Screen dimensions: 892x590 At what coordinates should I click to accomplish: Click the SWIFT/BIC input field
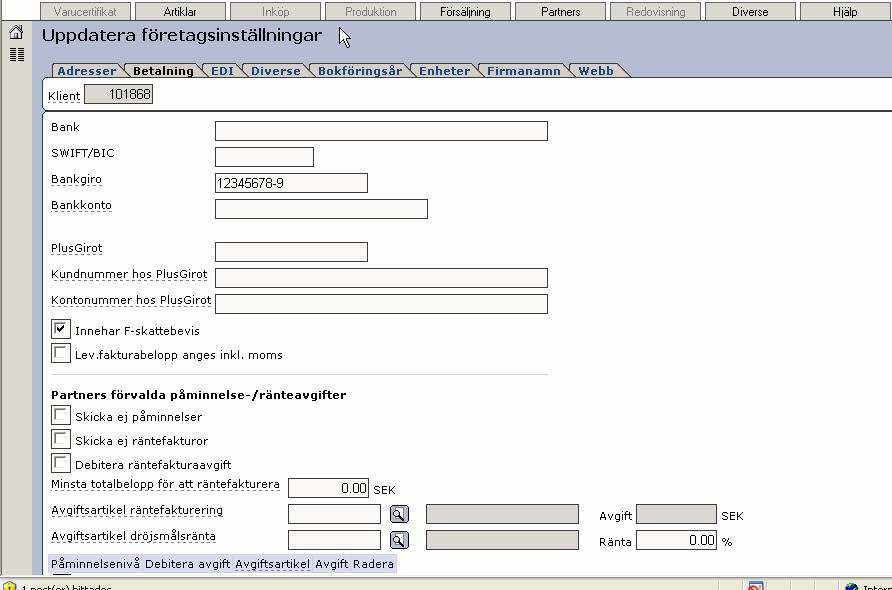click(x=265, y=157)
